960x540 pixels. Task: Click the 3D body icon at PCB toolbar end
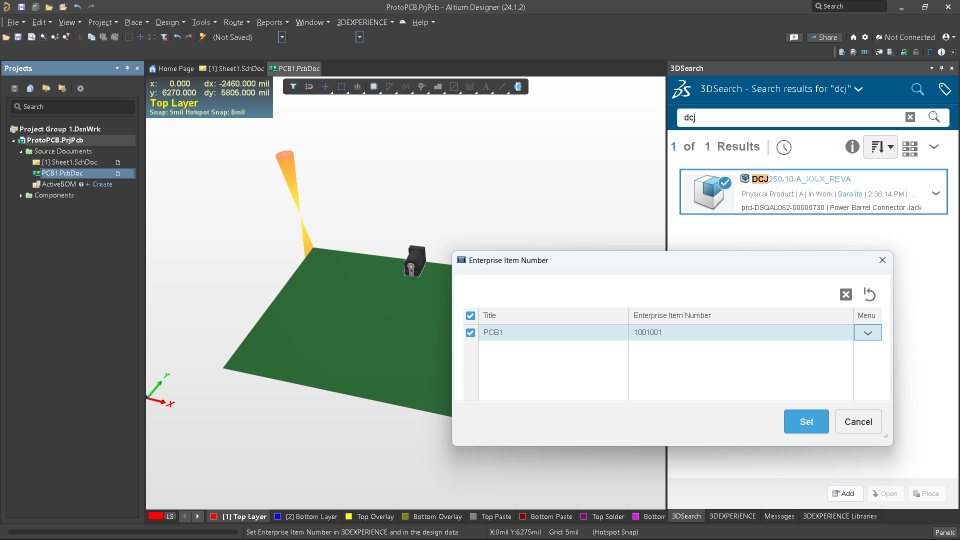point(518,87)
